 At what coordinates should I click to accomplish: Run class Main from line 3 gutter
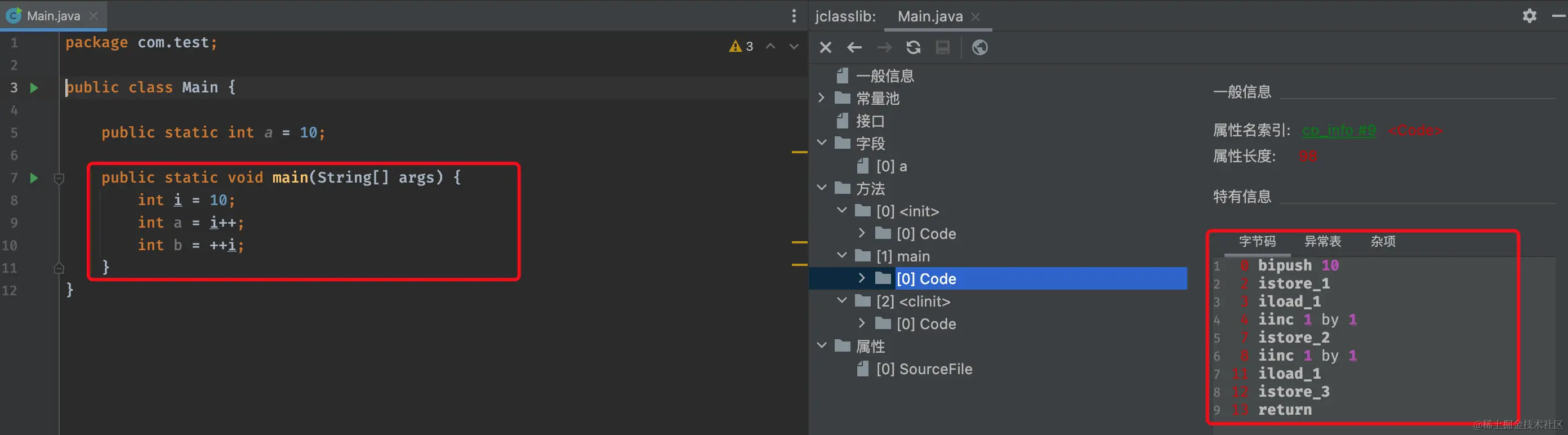tap(34, 88)
